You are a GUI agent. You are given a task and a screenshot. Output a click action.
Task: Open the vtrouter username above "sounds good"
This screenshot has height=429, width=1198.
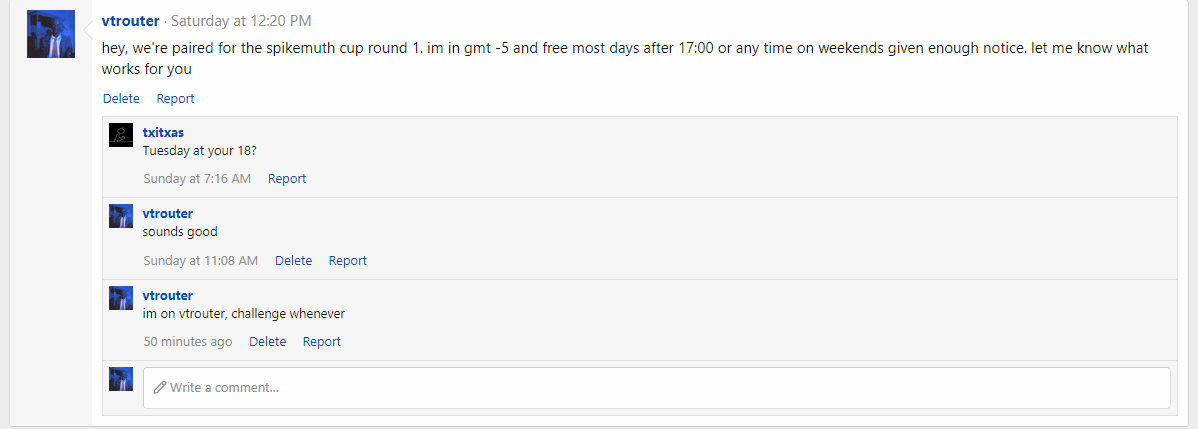168,213
